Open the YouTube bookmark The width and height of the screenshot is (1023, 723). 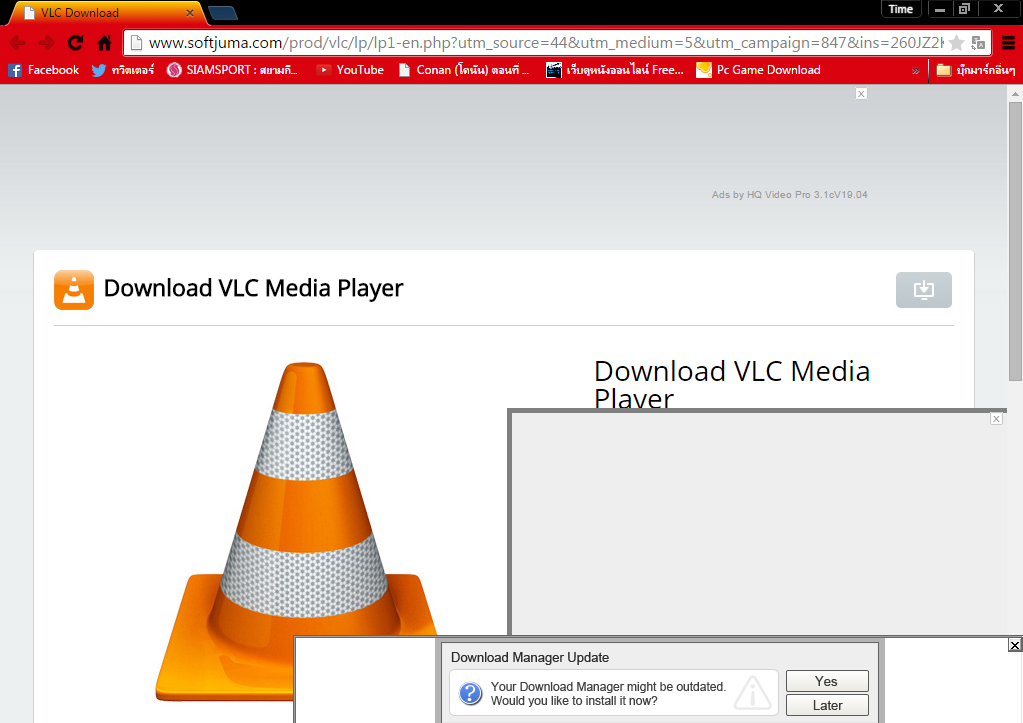(x=350, y=70)
